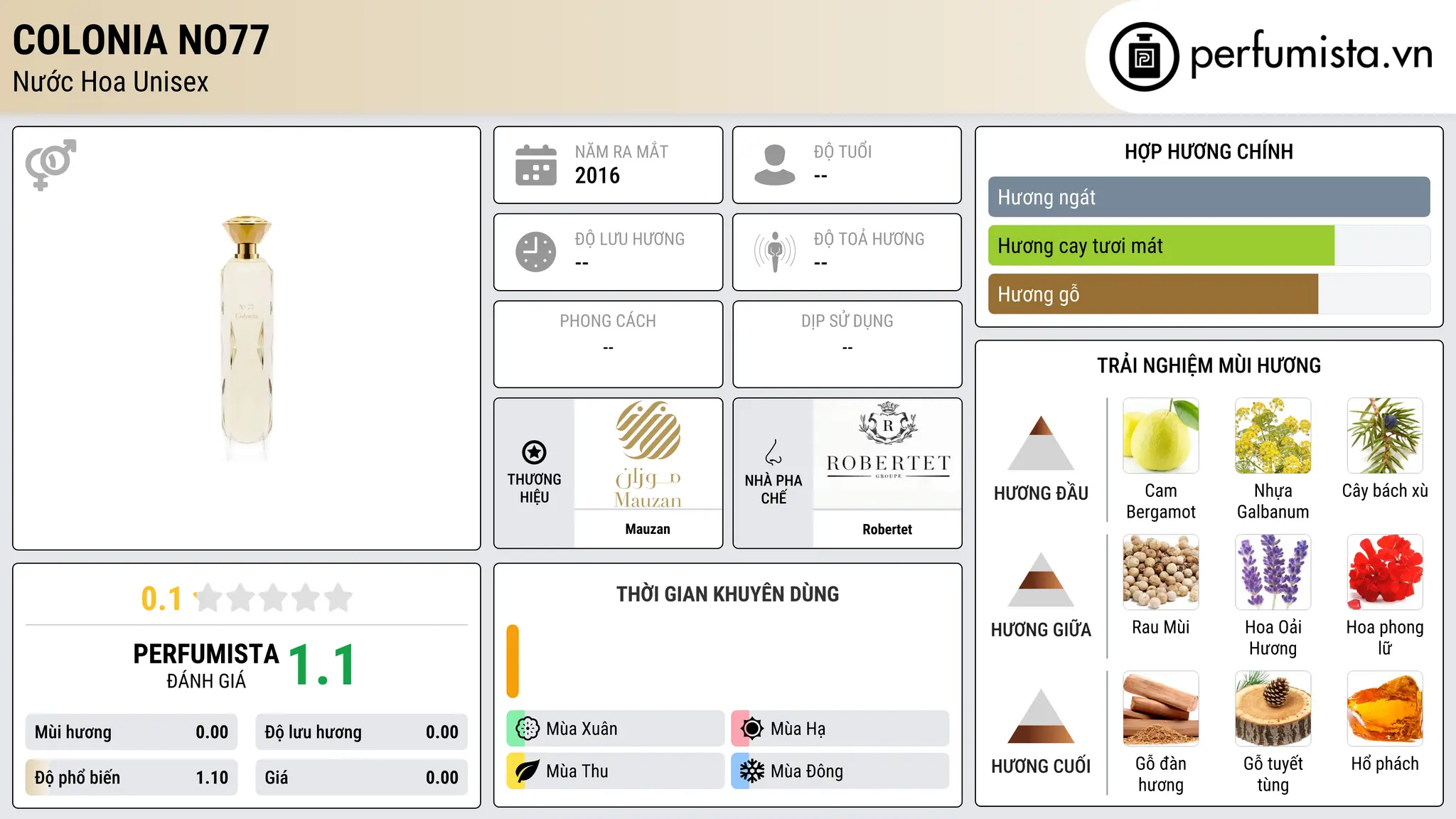Click the five-star rating row
The image size is (1456, 819).
[x=273, y=598]
